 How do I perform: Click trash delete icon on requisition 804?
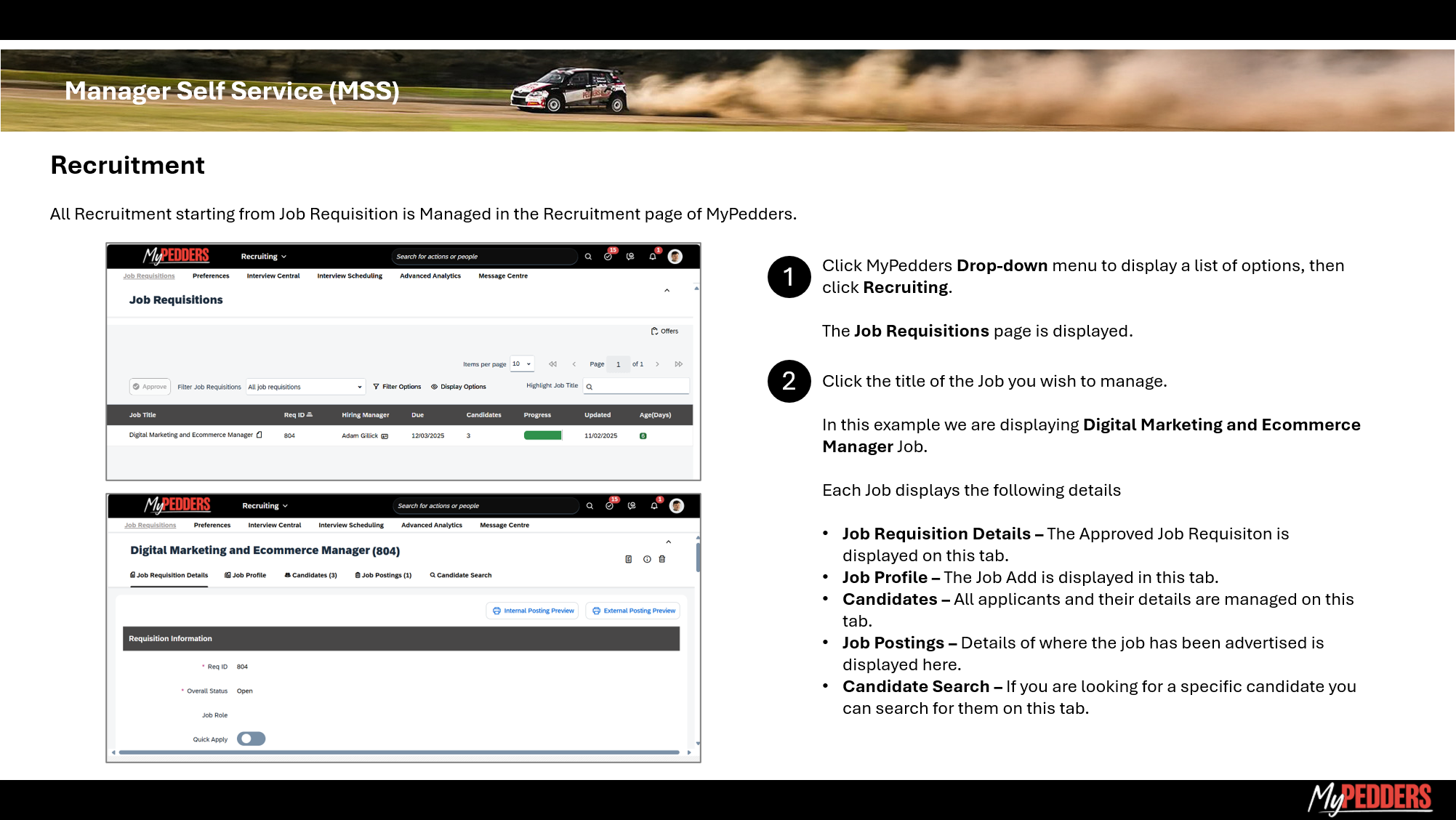click(662, 559)
